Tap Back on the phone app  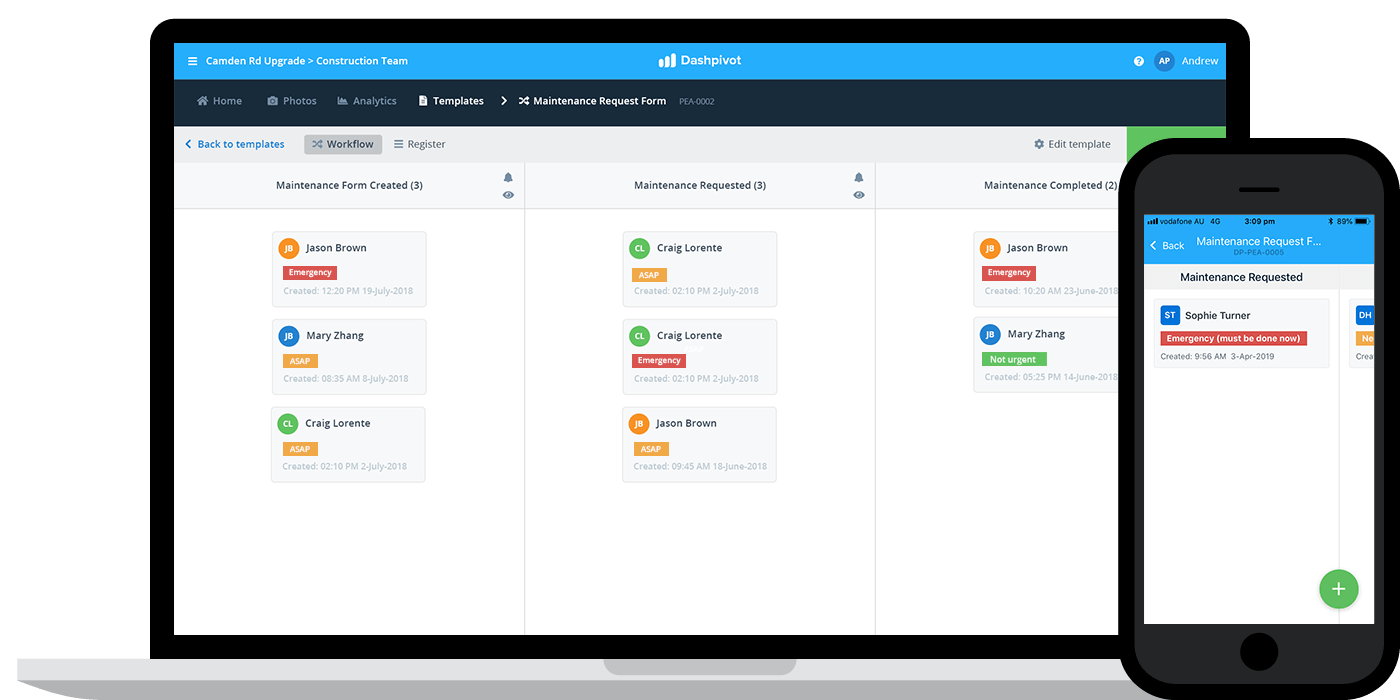(x=1167, y=246)
